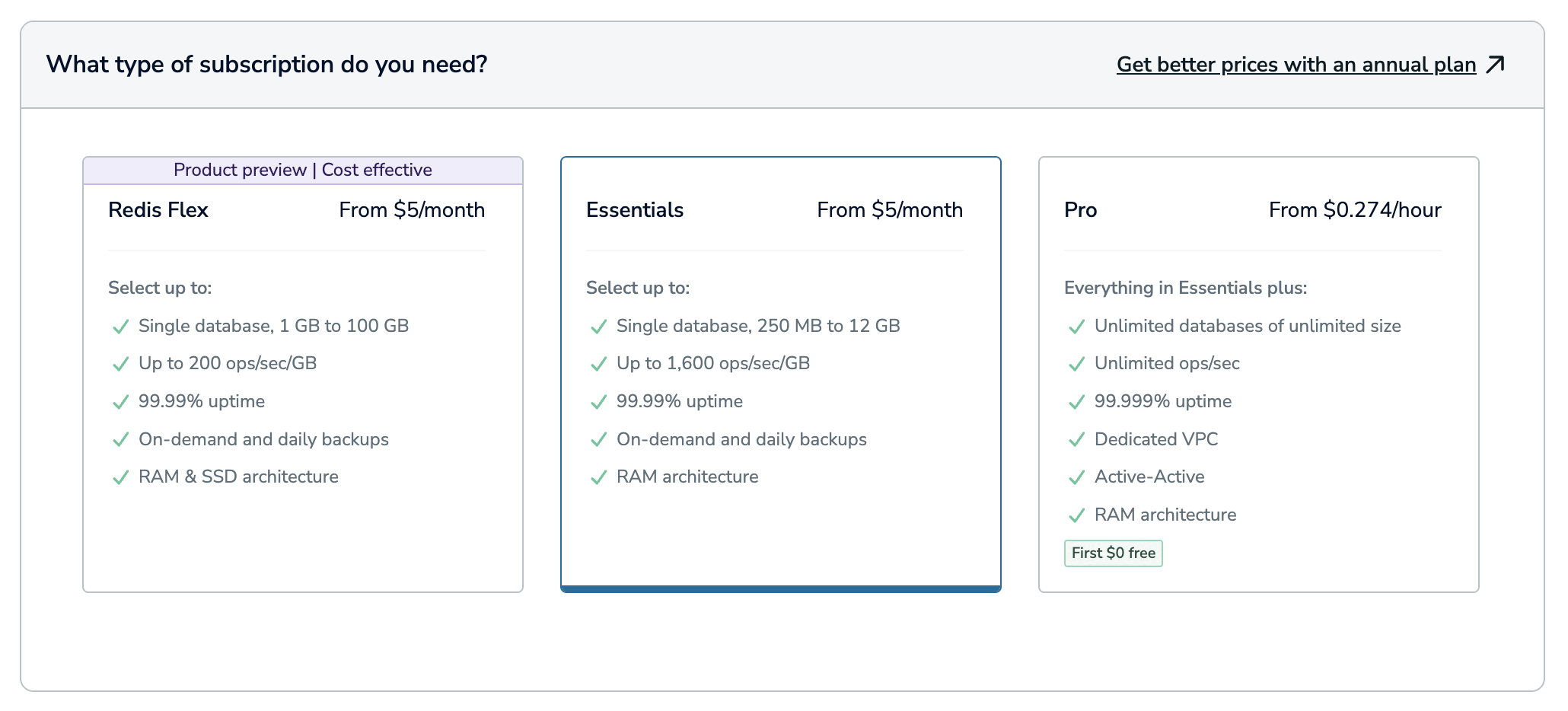
Task: Click 'RAM & SSD architecture' text
Action: tap(238, 477)
